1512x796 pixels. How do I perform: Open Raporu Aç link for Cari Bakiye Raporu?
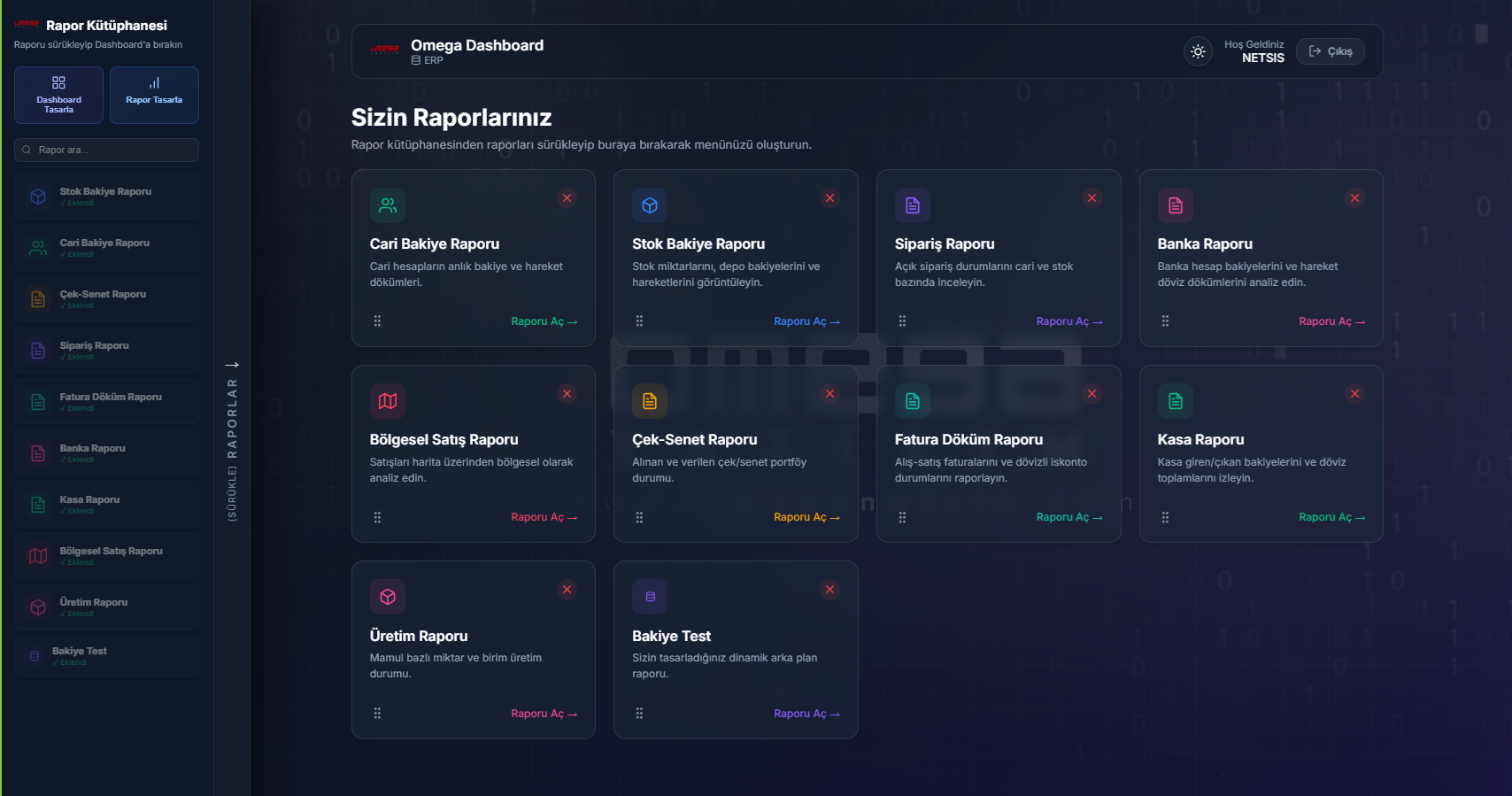(x=544, y=321)
